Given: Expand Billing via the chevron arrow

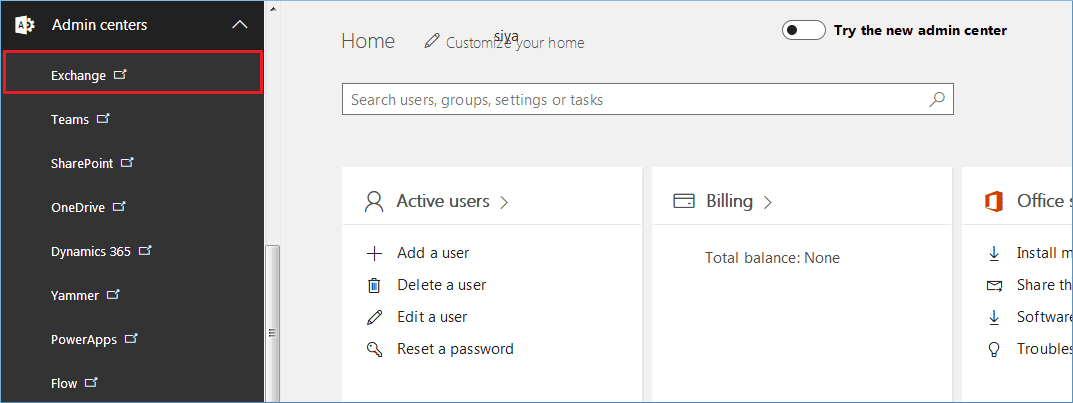Looking at the screenshot, I should pyautogui.click(x=767, y=203).
